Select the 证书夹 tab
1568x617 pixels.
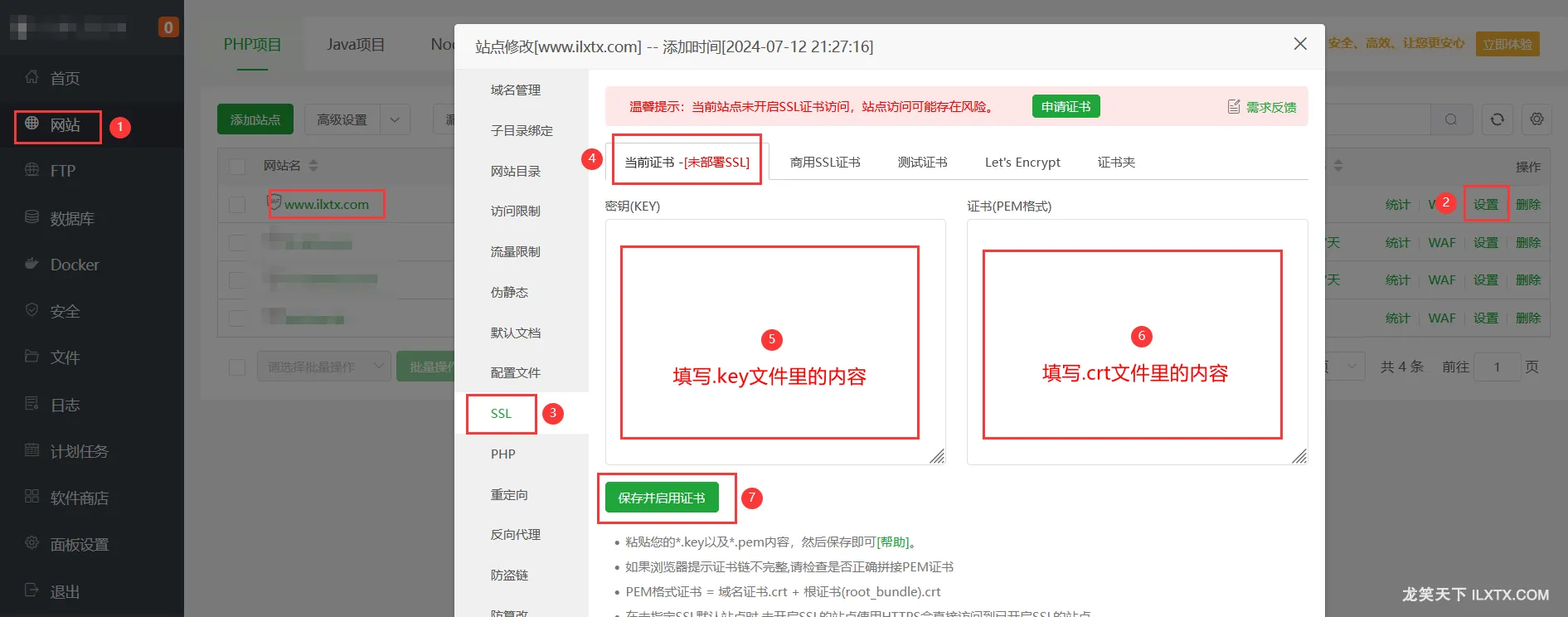click(x=1116, y=163)
